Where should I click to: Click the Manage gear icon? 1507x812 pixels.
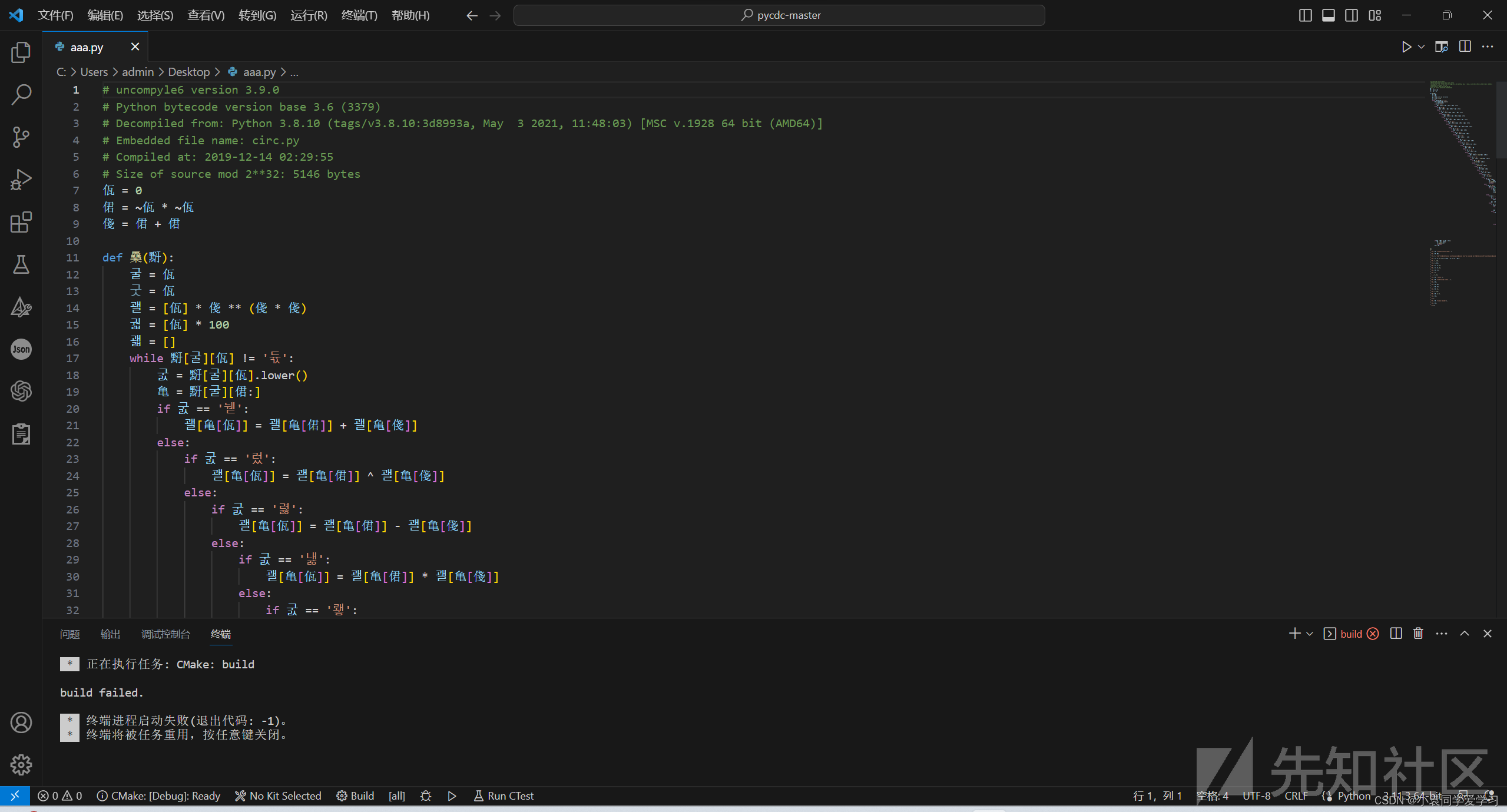(21, 765)
